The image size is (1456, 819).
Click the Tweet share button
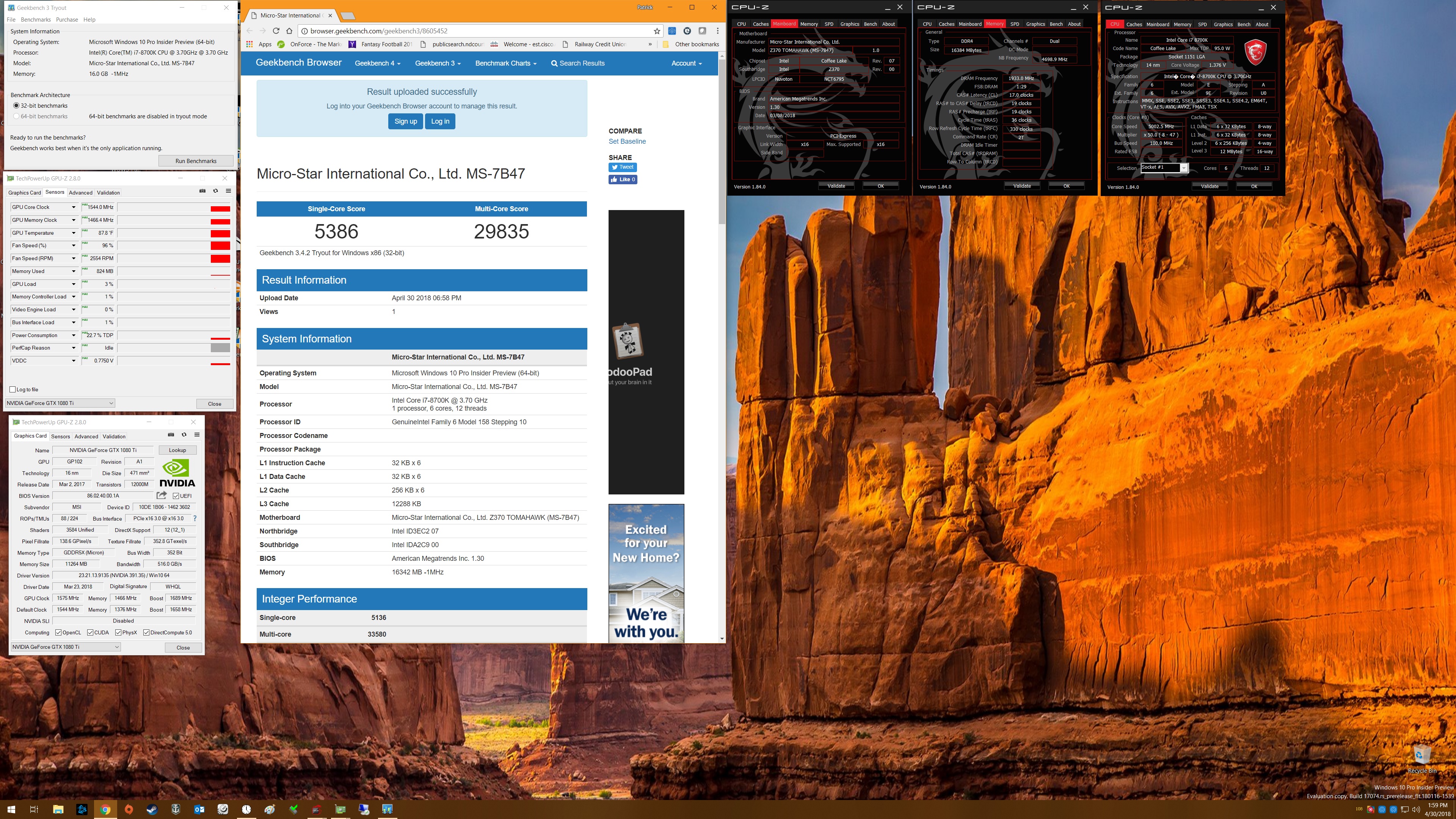pos(623,167)
